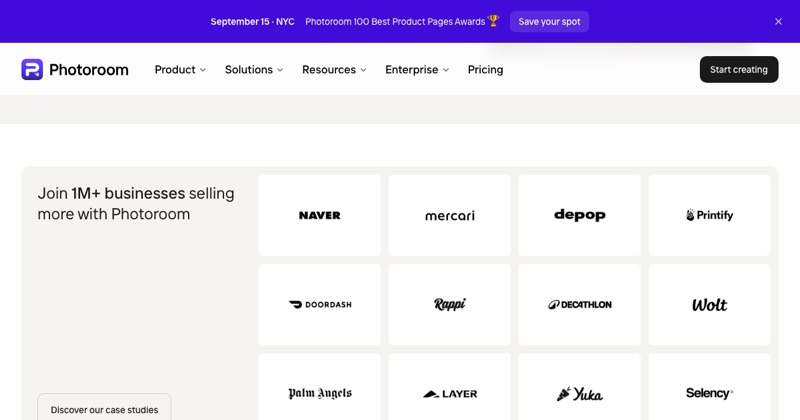The width and height of the screenshot is (800, 420).
Task: Click the September 15 · NYC text
Action: (253, 21)
